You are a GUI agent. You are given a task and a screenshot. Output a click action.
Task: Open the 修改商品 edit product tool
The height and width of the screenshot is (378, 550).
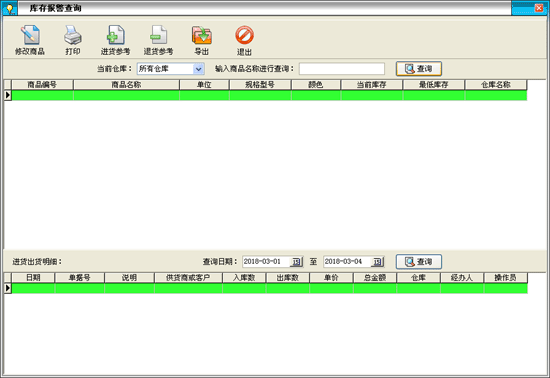tap(30, 40)
